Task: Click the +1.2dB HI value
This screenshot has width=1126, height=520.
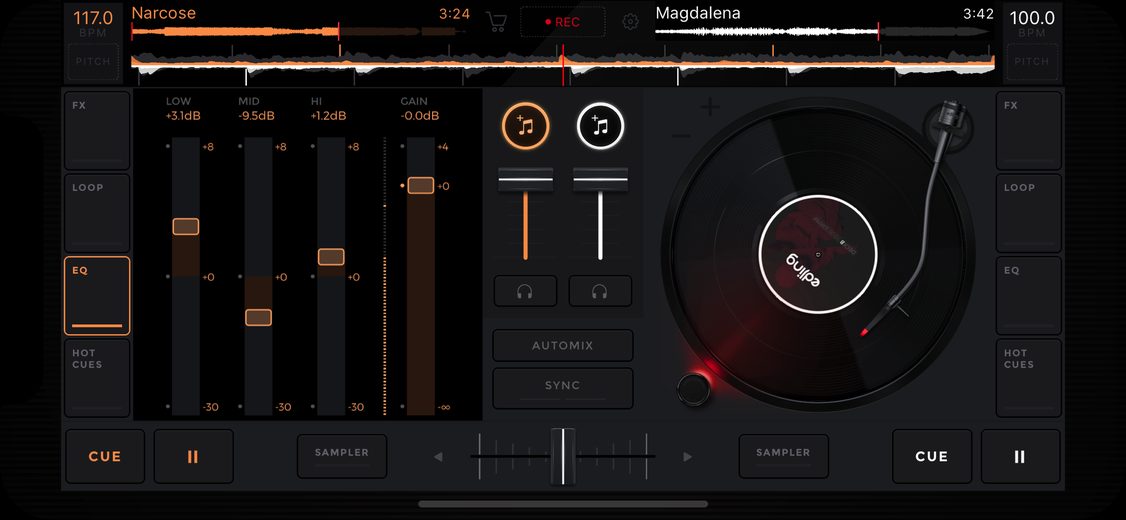Action: coord(328,116)
